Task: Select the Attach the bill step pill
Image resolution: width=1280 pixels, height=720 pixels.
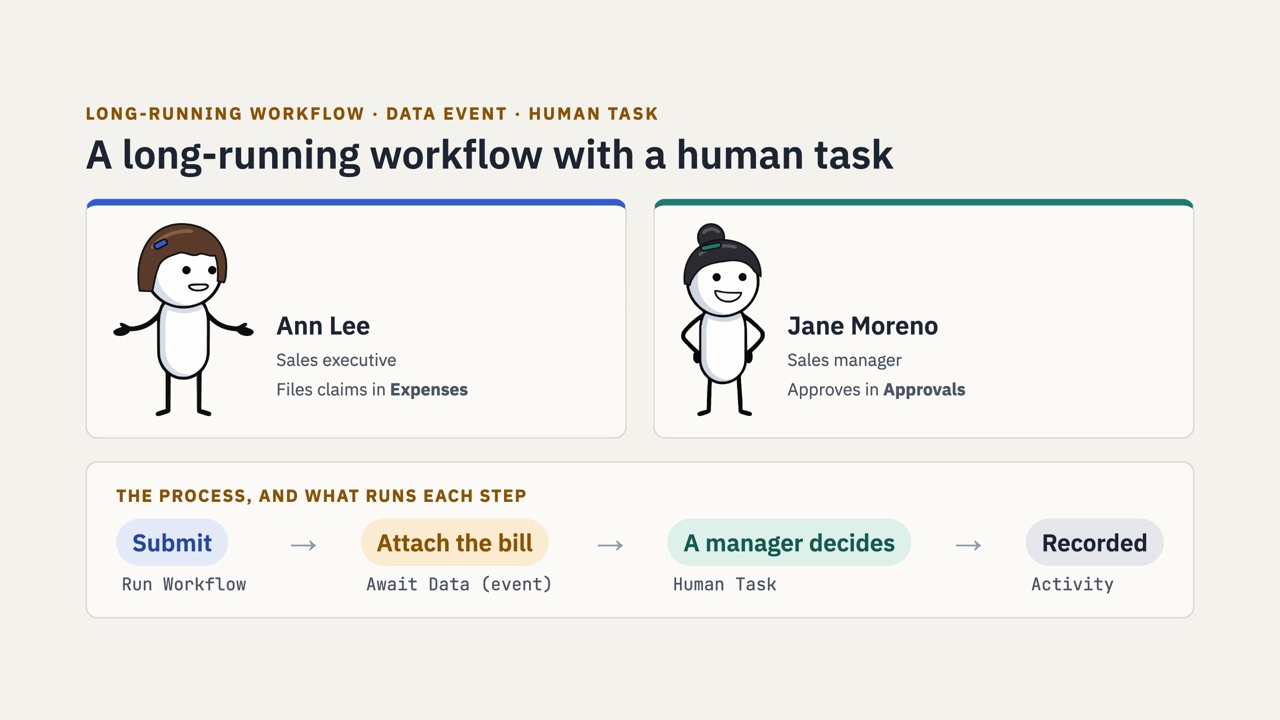Action: pyautogui.click(x=455, y=543)
